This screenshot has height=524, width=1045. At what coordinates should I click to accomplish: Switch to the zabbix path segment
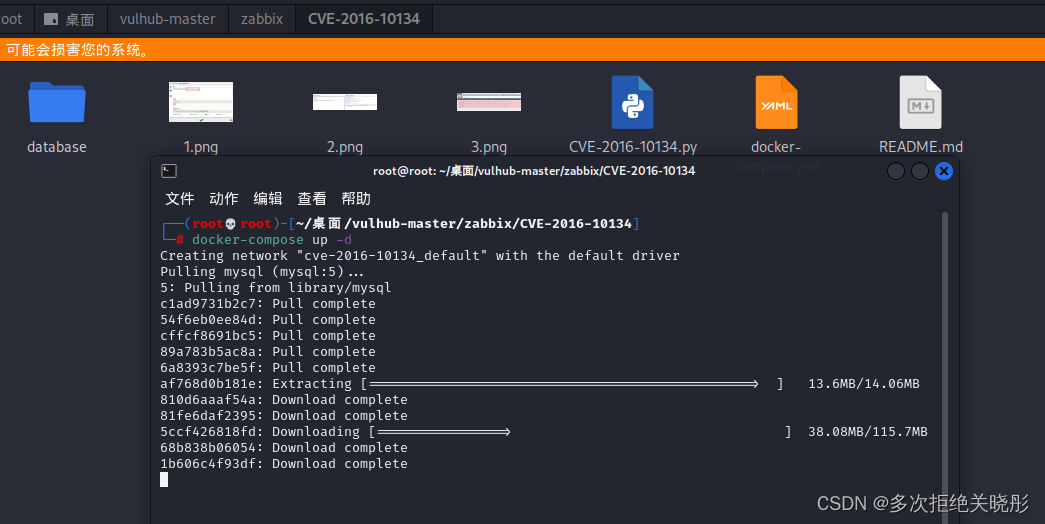(262, 19)
